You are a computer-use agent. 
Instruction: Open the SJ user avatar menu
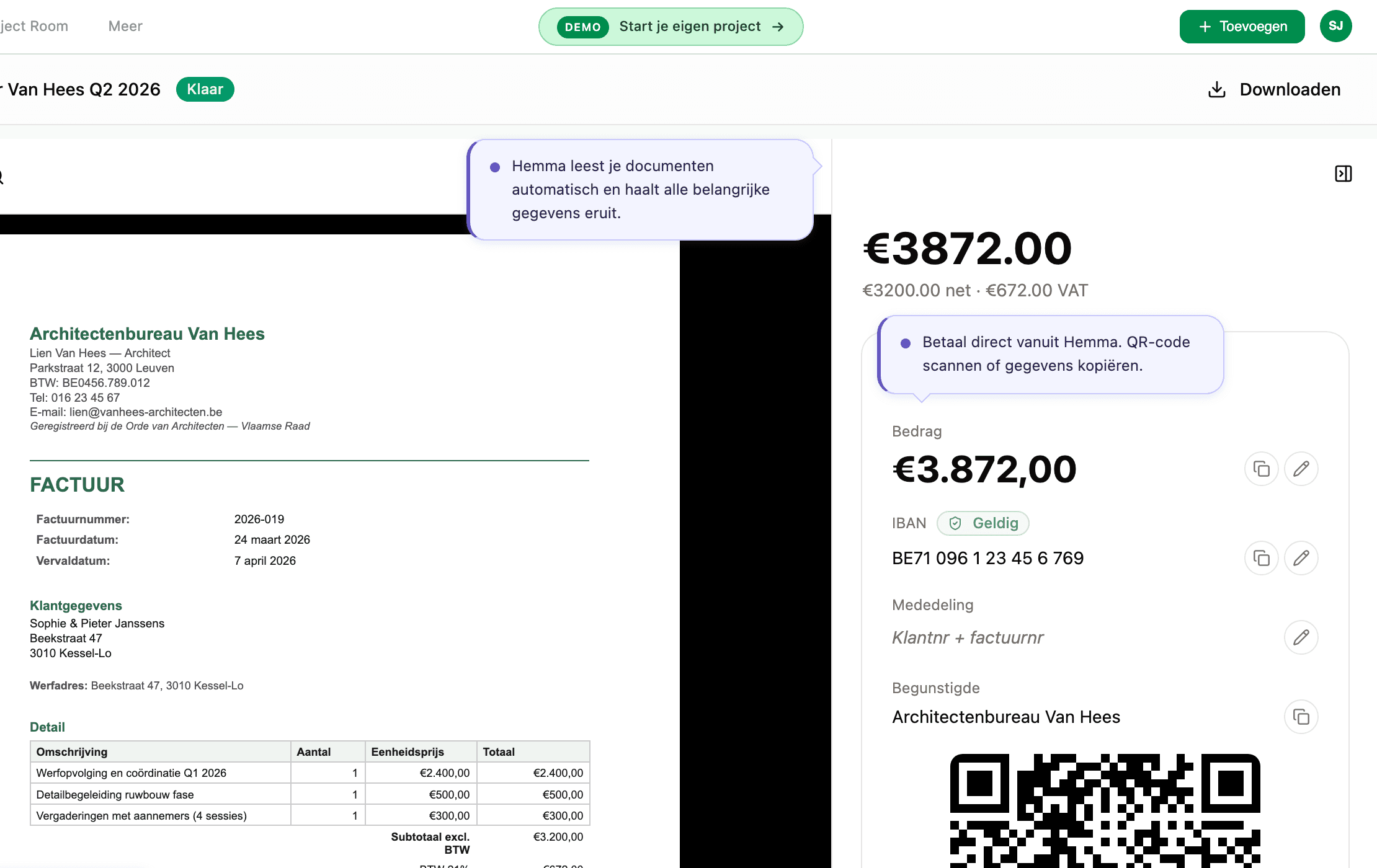[x=1335, y=26]
